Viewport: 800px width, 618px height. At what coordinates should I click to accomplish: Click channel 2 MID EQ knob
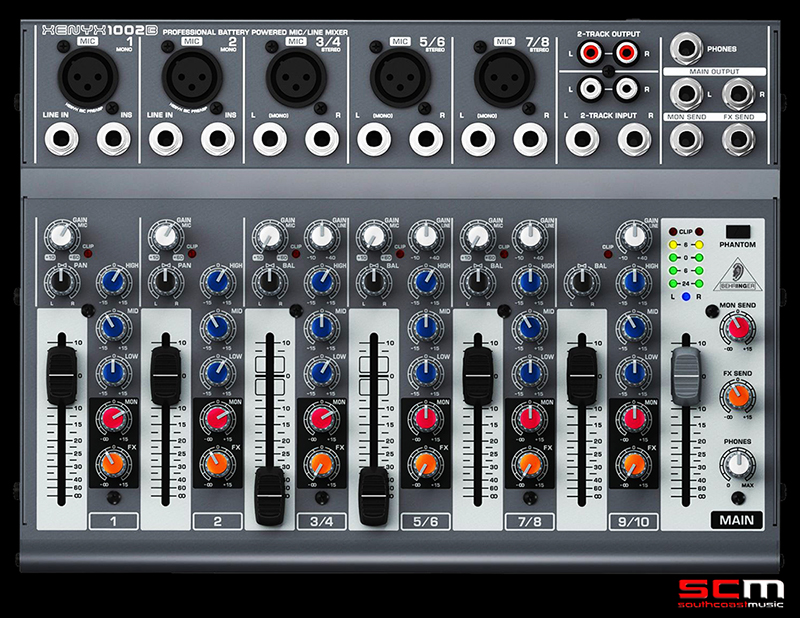tap(218, 327)
